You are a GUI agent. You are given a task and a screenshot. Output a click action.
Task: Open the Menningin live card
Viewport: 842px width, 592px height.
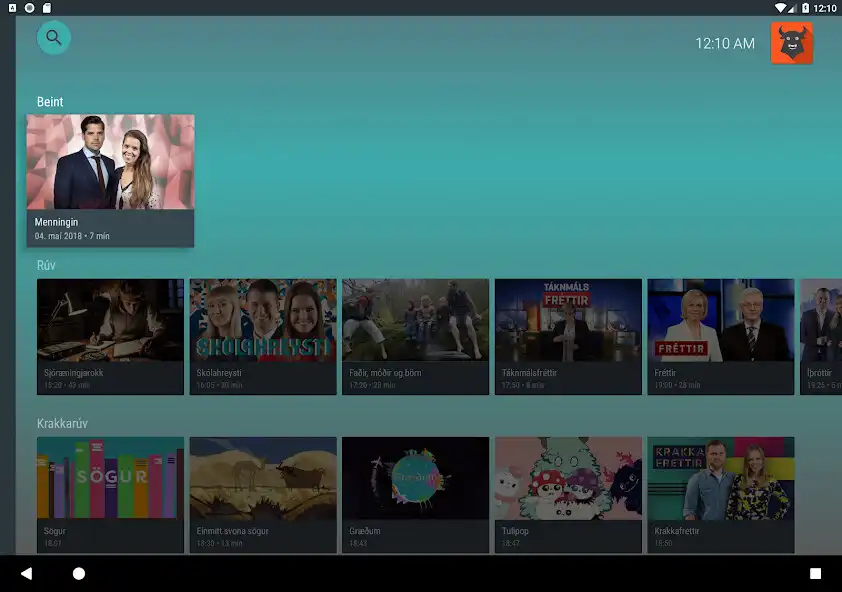111,181
